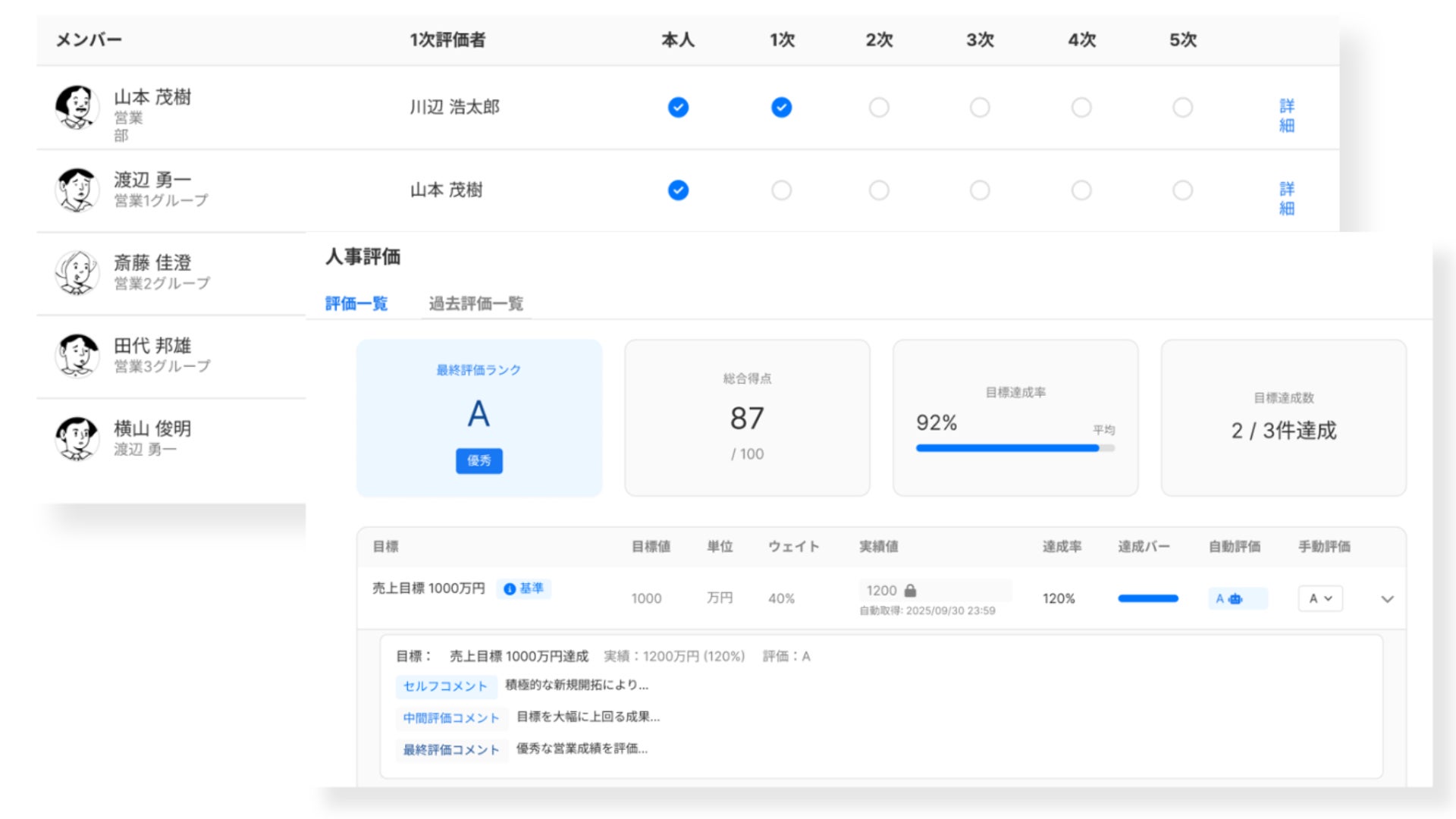Click the info icon on 基準 badge
This screenshot has width=1456, height=819.
(510, 589)
